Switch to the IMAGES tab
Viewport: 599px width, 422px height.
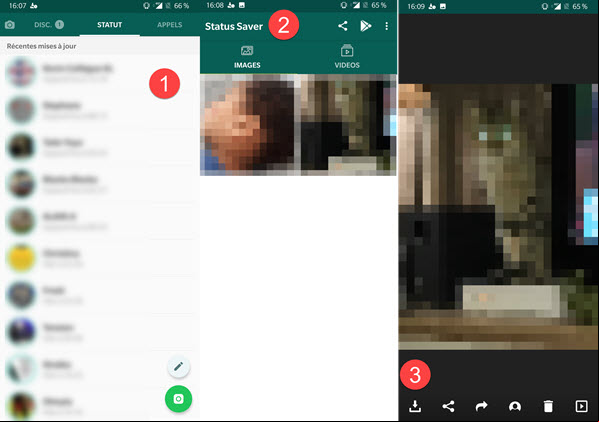pyautogui.click(x=247, y=57)
